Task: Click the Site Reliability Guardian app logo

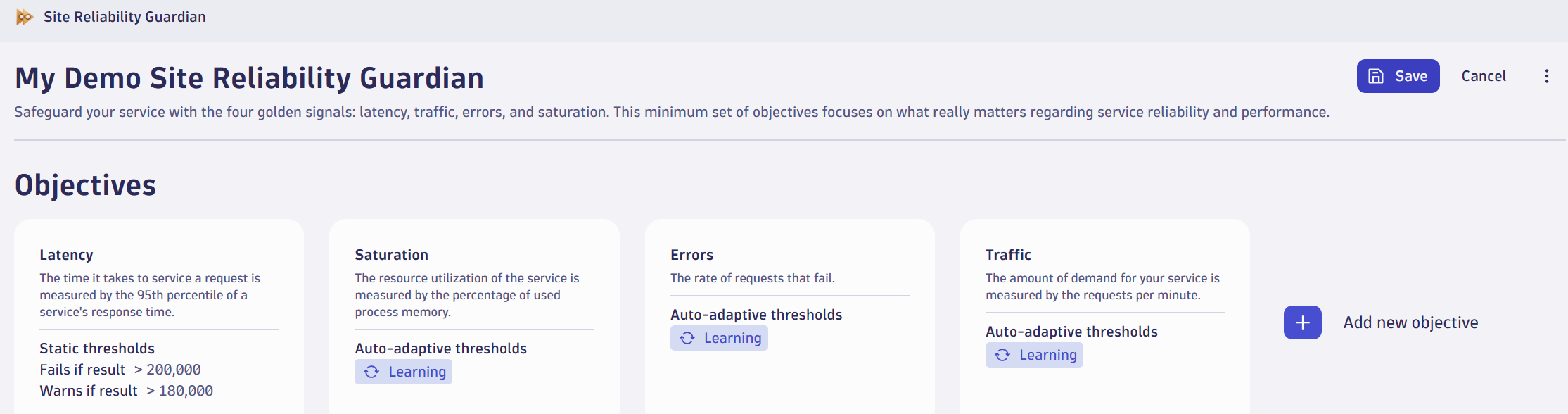Action: [25, 17]
